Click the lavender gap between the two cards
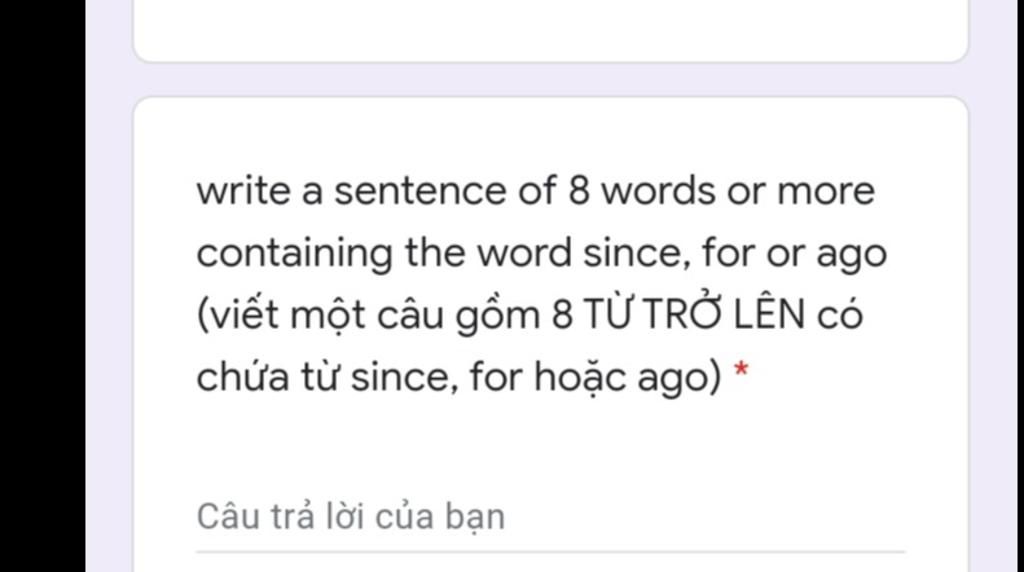 point(550,80)
